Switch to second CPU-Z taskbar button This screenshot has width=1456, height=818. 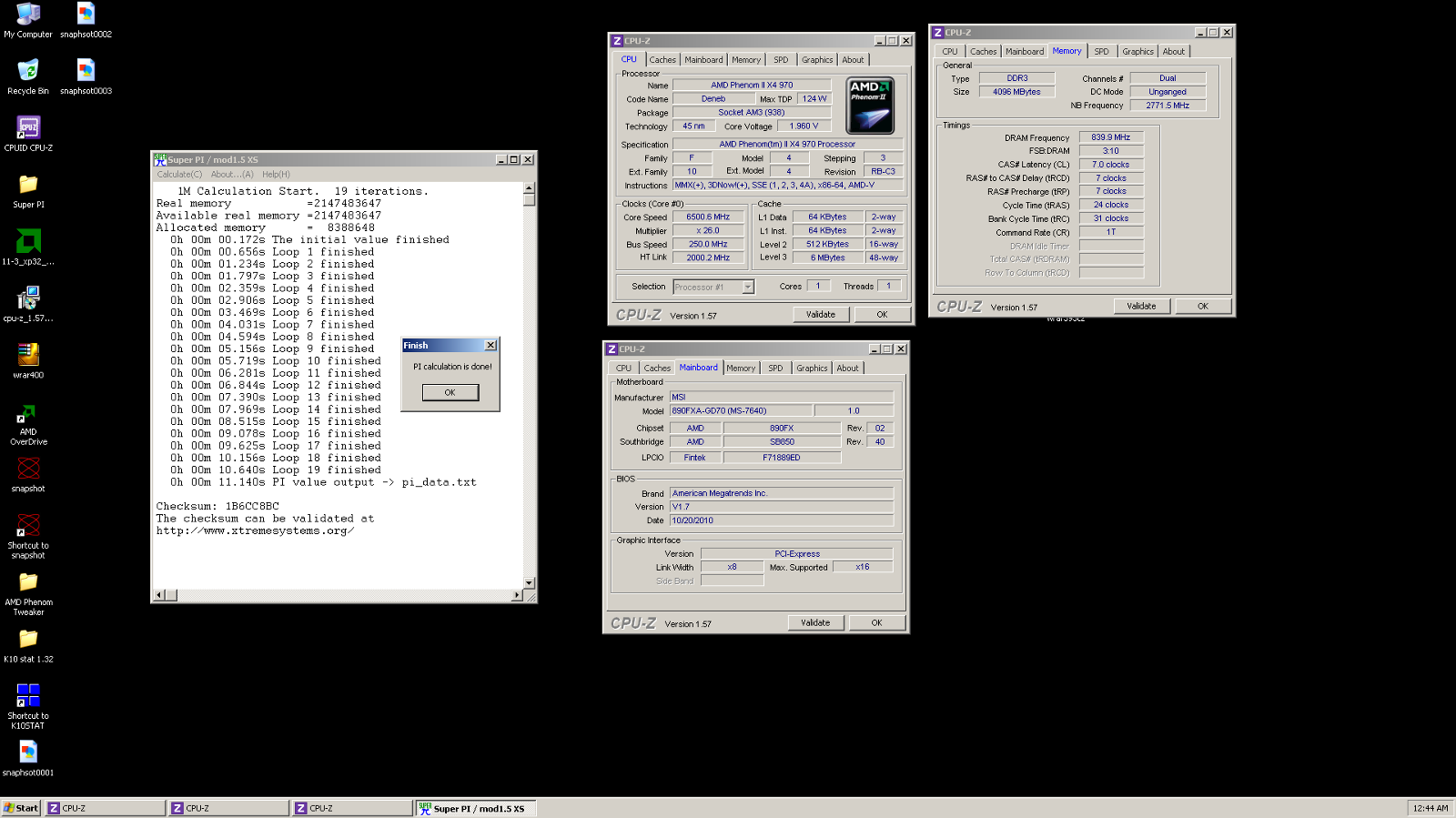click(x=228, y=808)
